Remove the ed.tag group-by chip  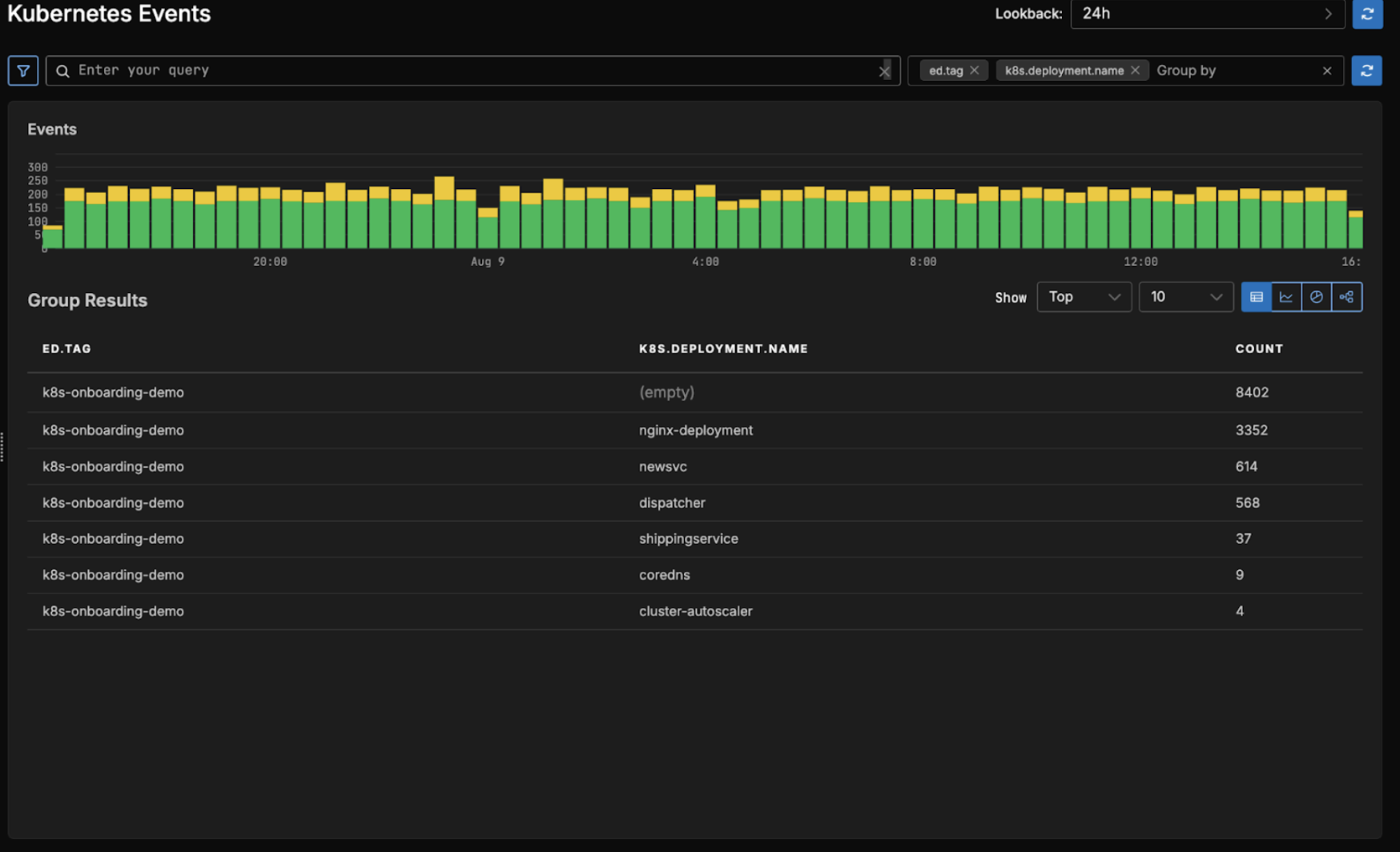[x=975, y=70]
